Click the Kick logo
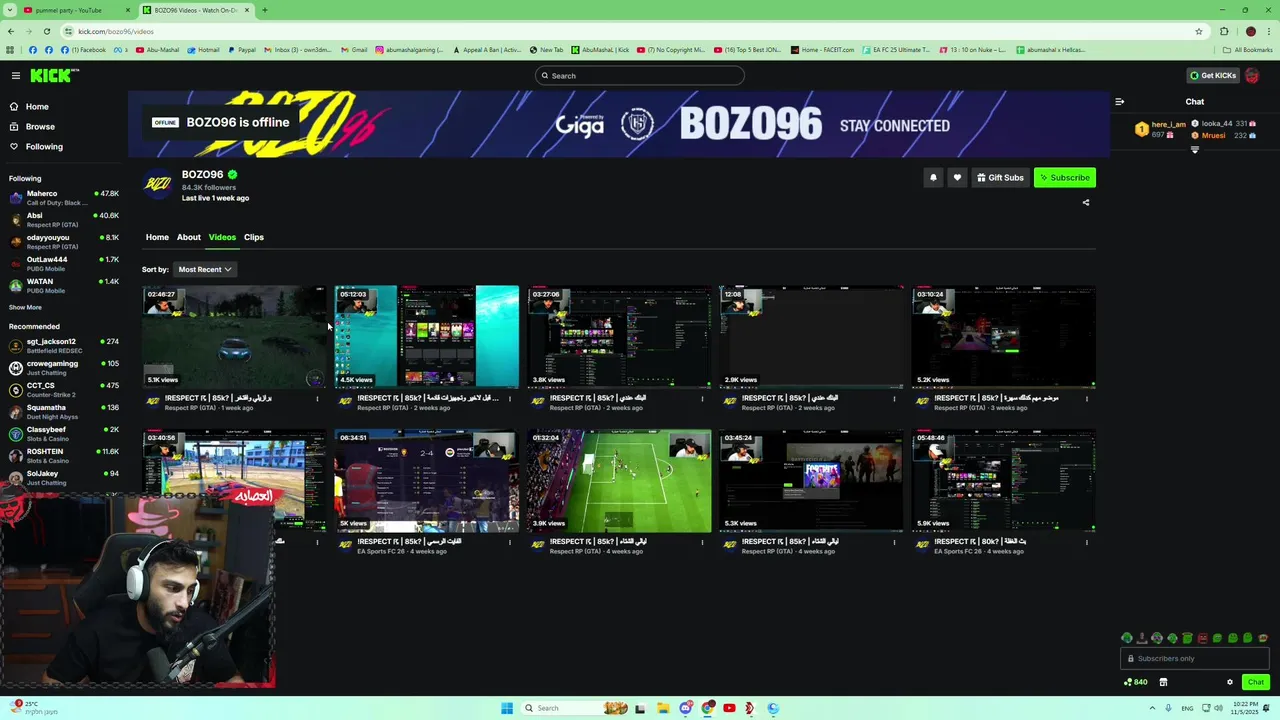Screen dimensions: 1280x720 (x=54, y=75)
